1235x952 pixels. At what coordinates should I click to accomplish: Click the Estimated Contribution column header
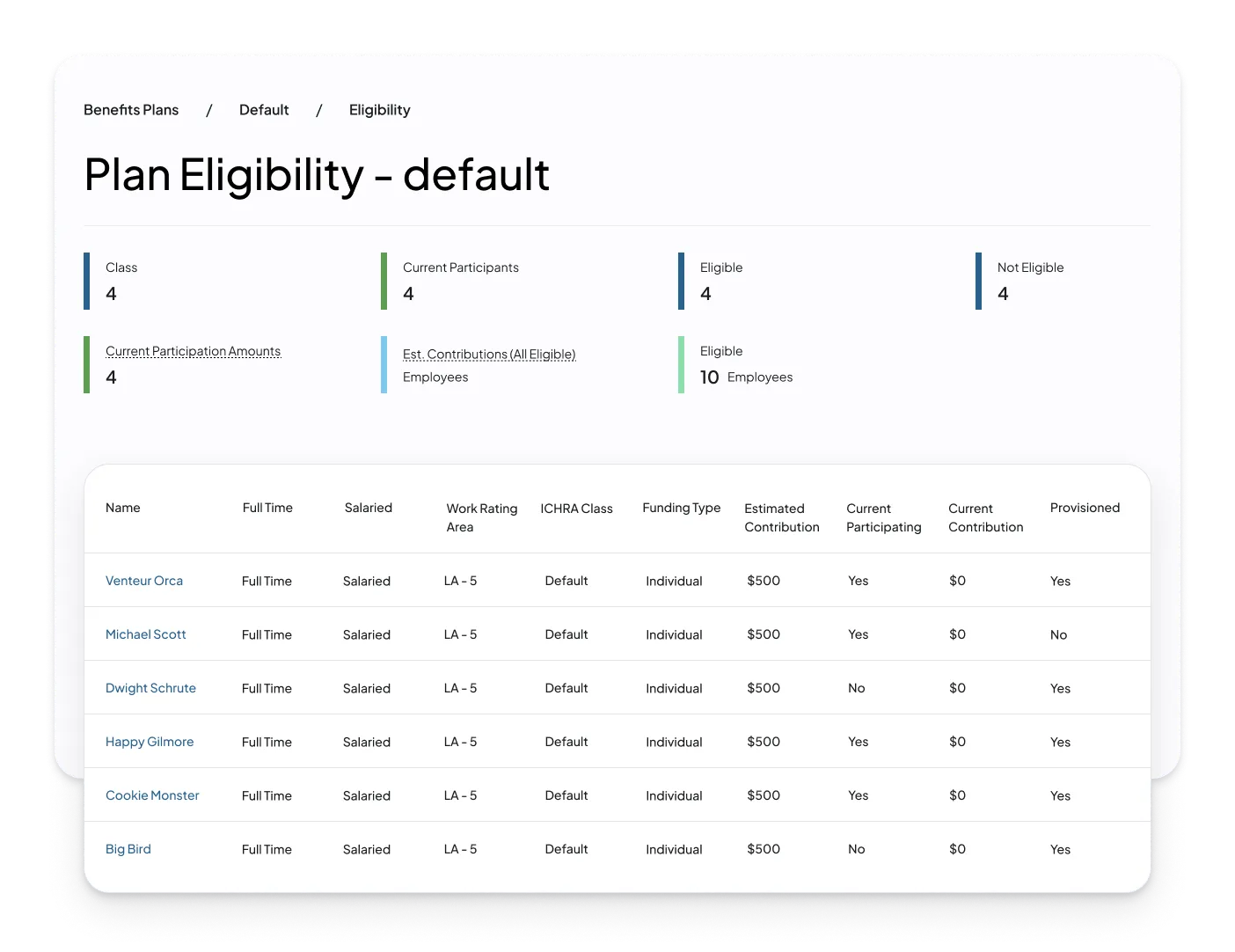coord(781,517)
